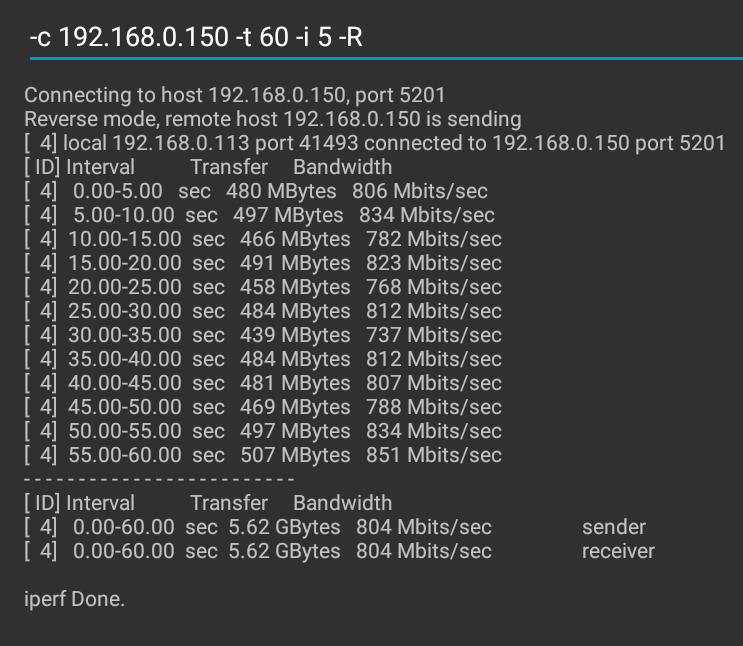Select the 25.00-30.00 sec result row
Image resolution: width=743 pixels, height=646 pixels.
coord(262,311)
